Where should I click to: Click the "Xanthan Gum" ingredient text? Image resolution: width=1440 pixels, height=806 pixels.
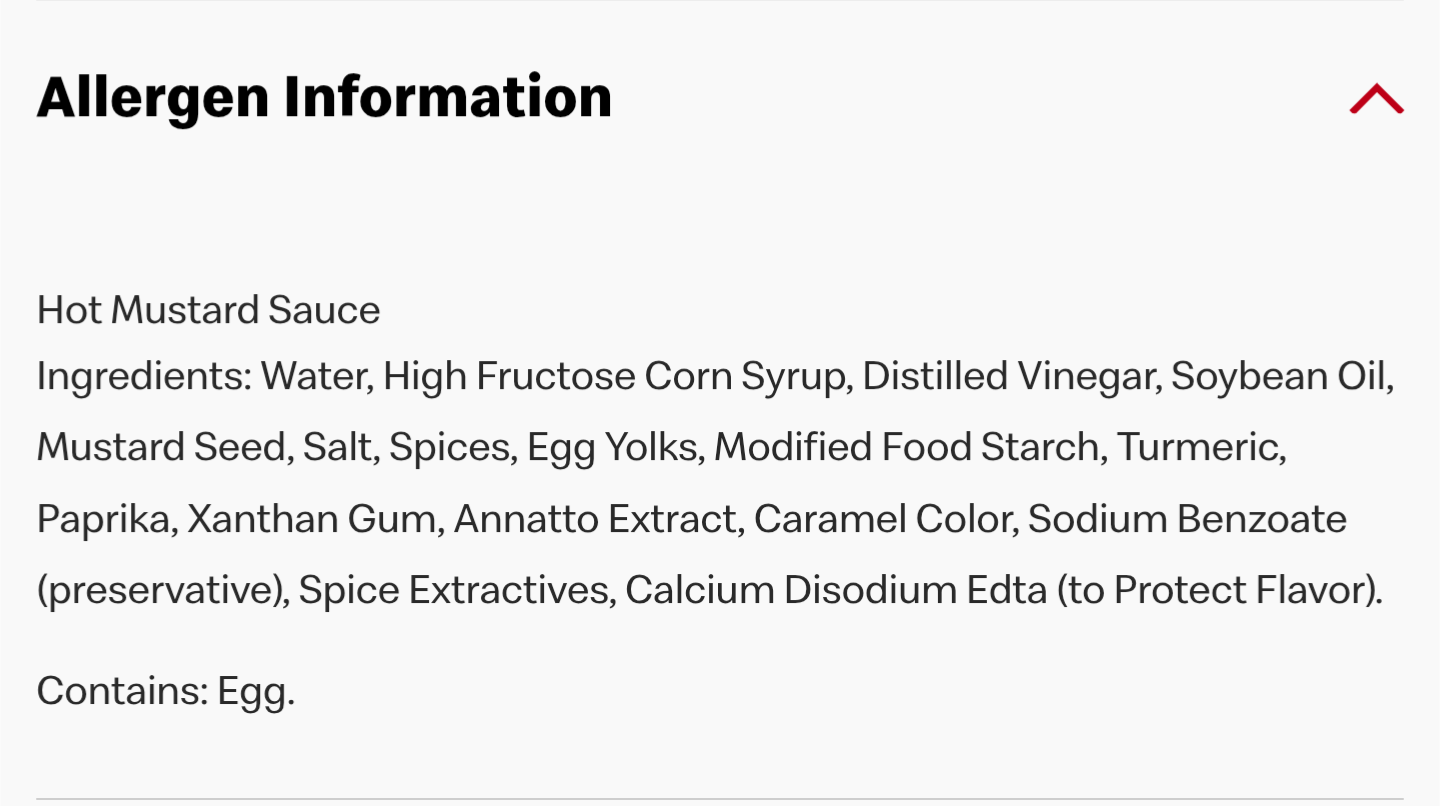point(311,519)
